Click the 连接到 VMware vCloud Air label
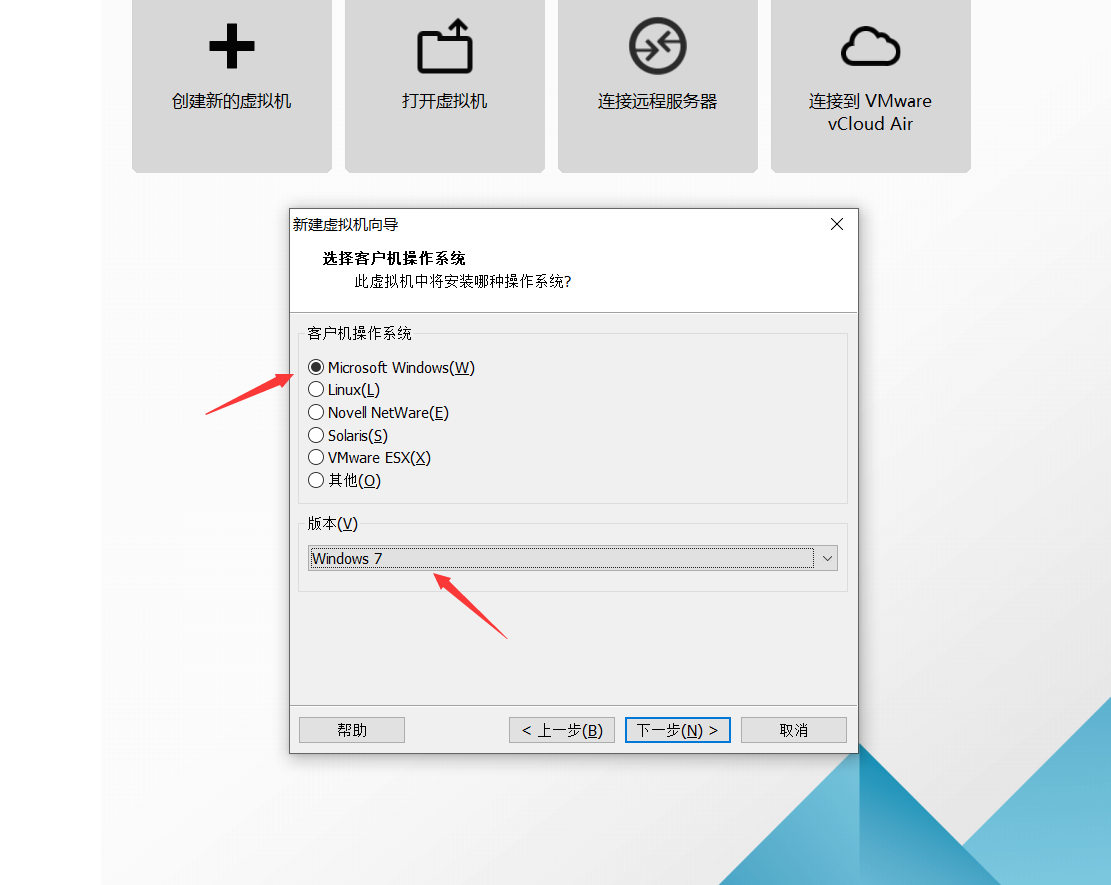 [870, 112]
